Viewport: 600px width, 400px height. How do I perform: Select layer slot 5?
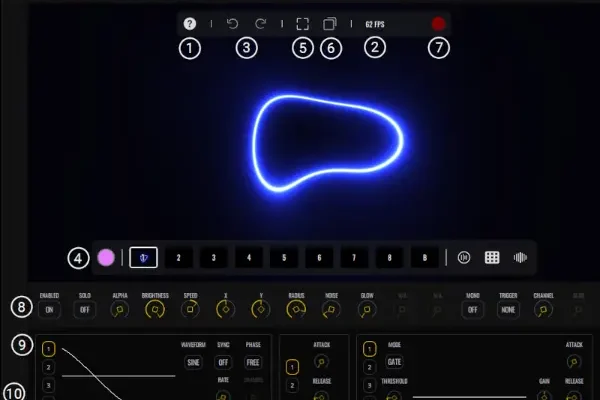pos(284,257)
